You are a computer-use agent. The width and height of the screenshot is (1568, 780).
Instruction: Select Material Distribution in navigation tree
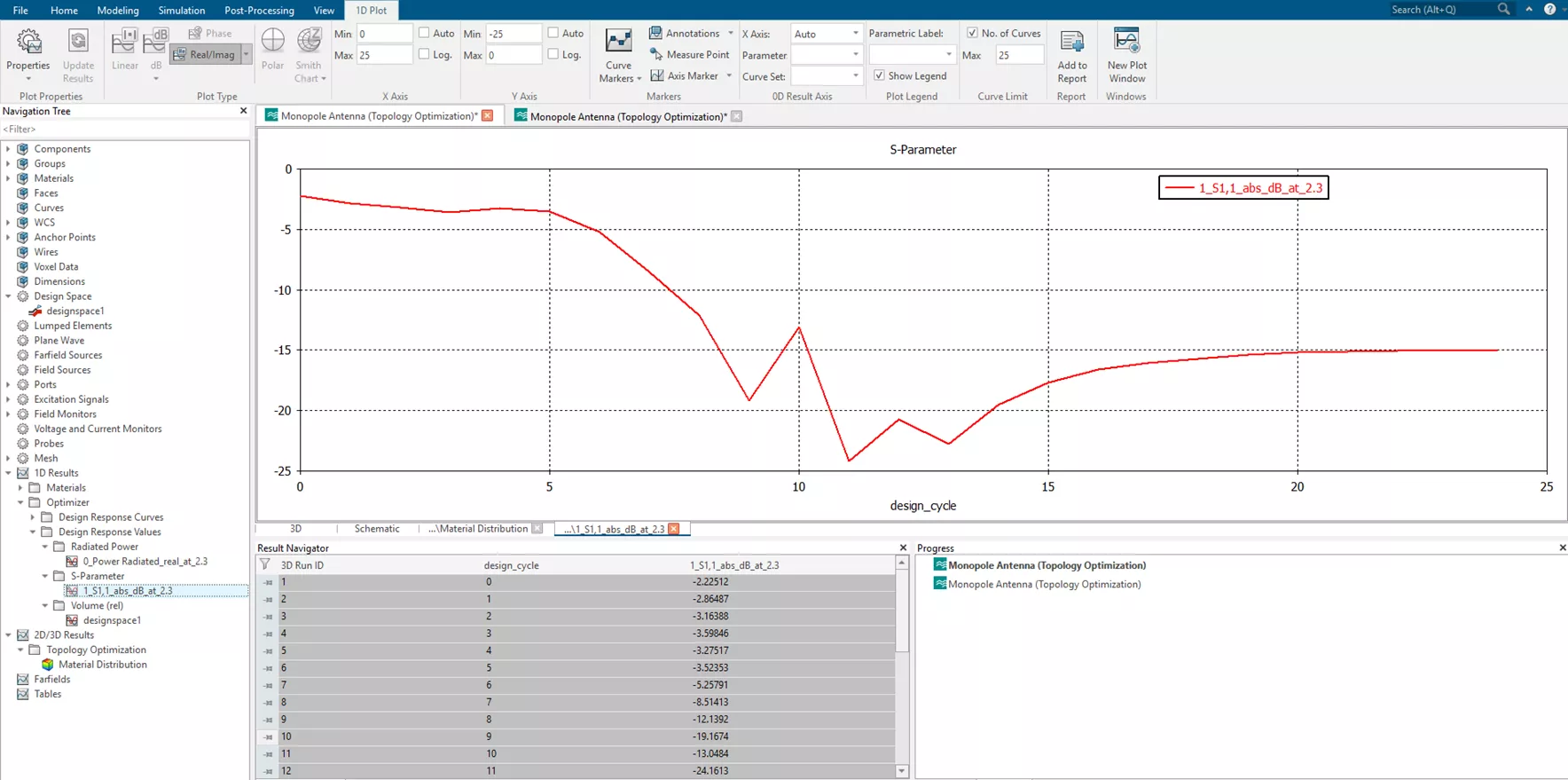pyautogui.click(x=103, y=665)
